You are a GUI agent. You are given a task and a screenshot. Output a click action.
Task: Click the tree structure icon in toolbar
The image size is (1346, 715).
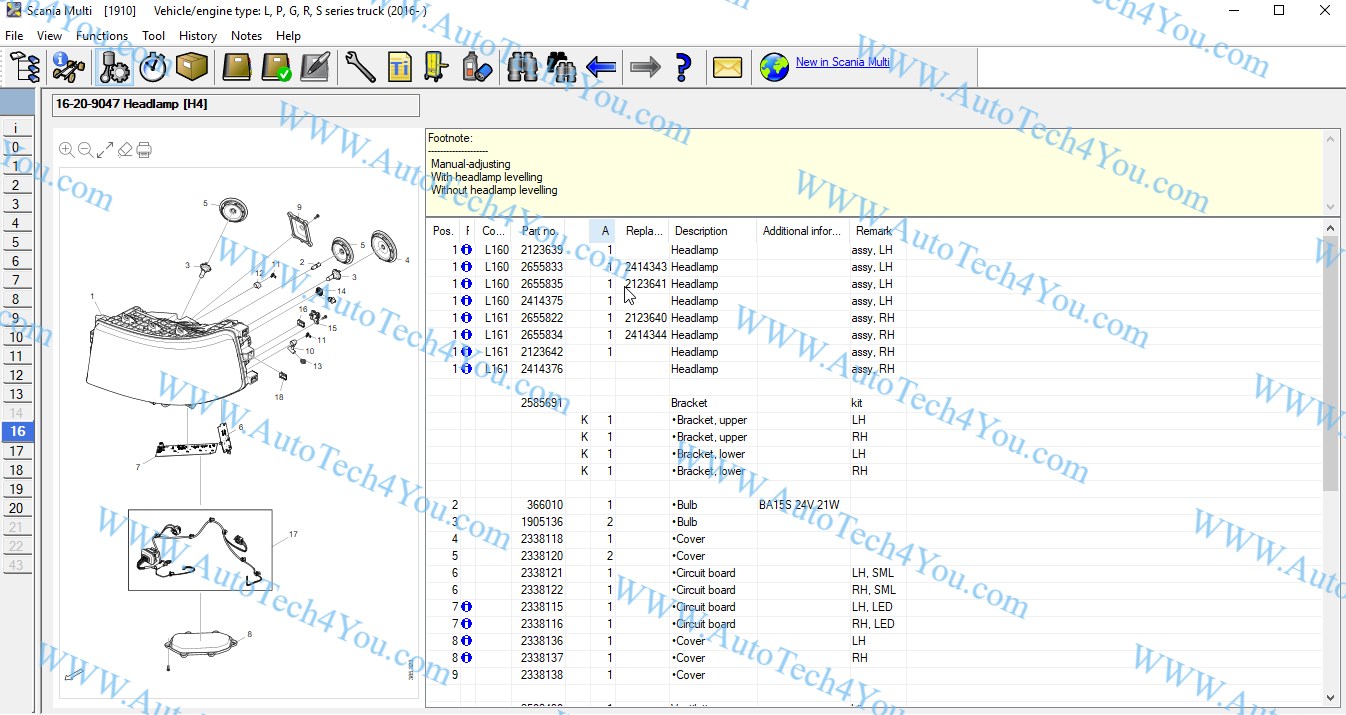(x=24, y=68)
